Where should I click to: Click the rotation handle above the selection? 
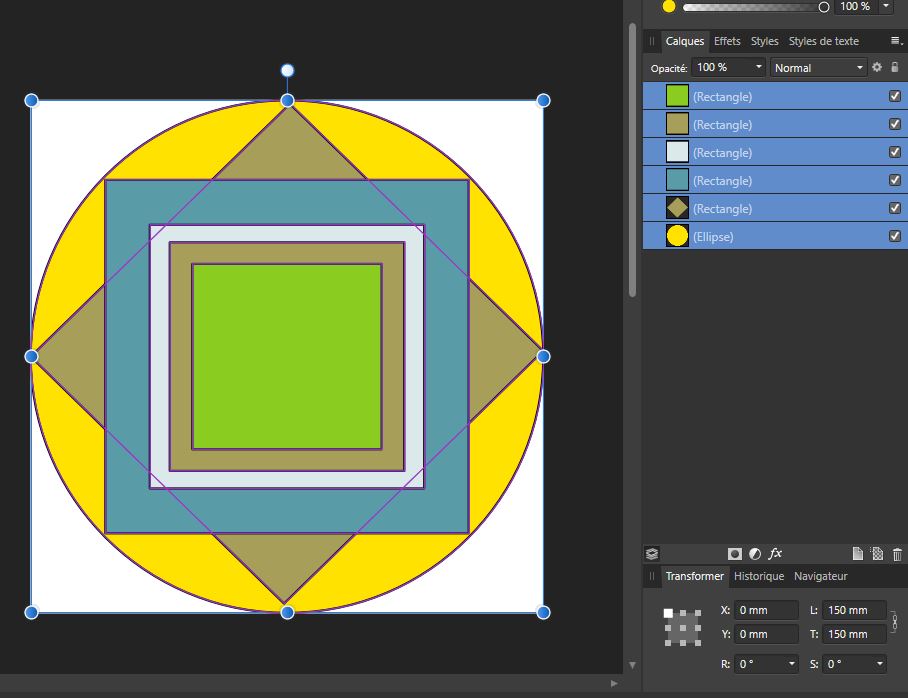pos(287,70)
